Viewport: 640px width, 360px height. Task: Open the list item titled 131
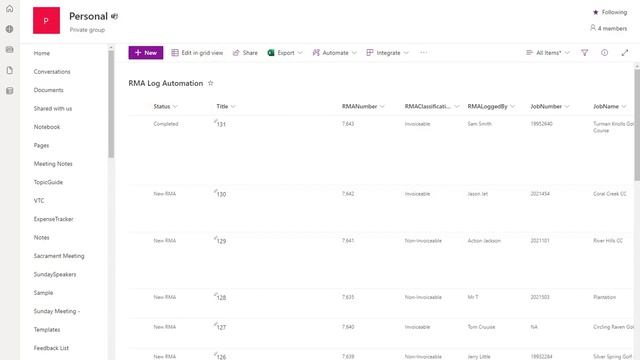[221, 124]
